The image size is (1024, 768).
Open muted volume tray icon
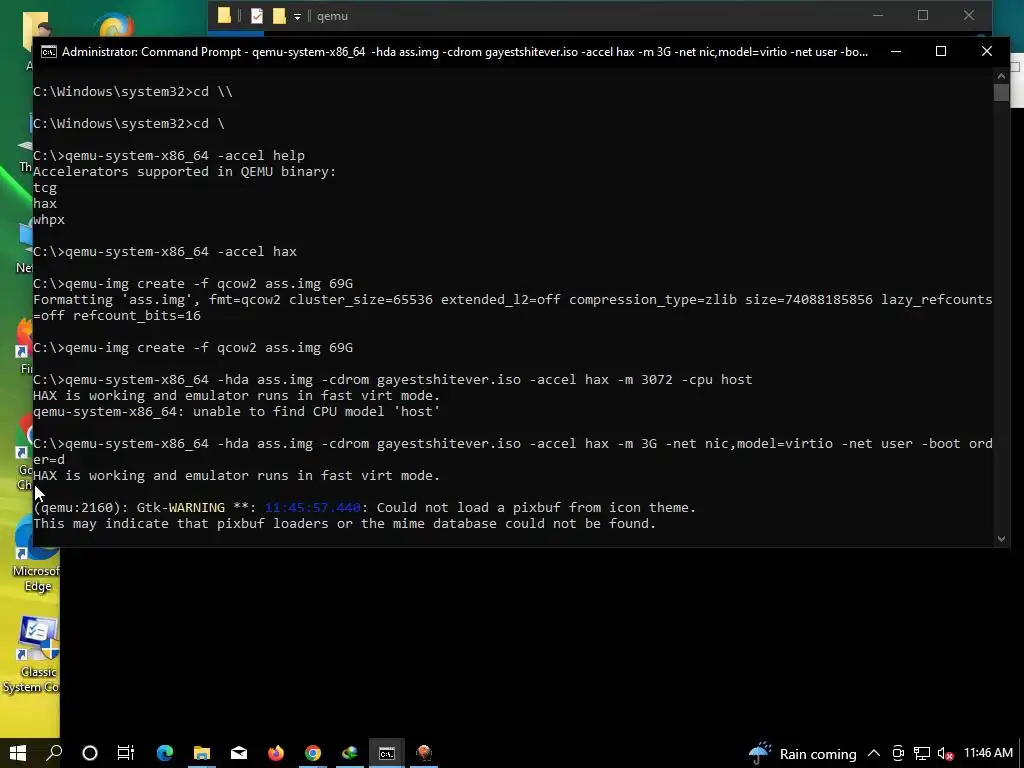[x=945, y=754]
